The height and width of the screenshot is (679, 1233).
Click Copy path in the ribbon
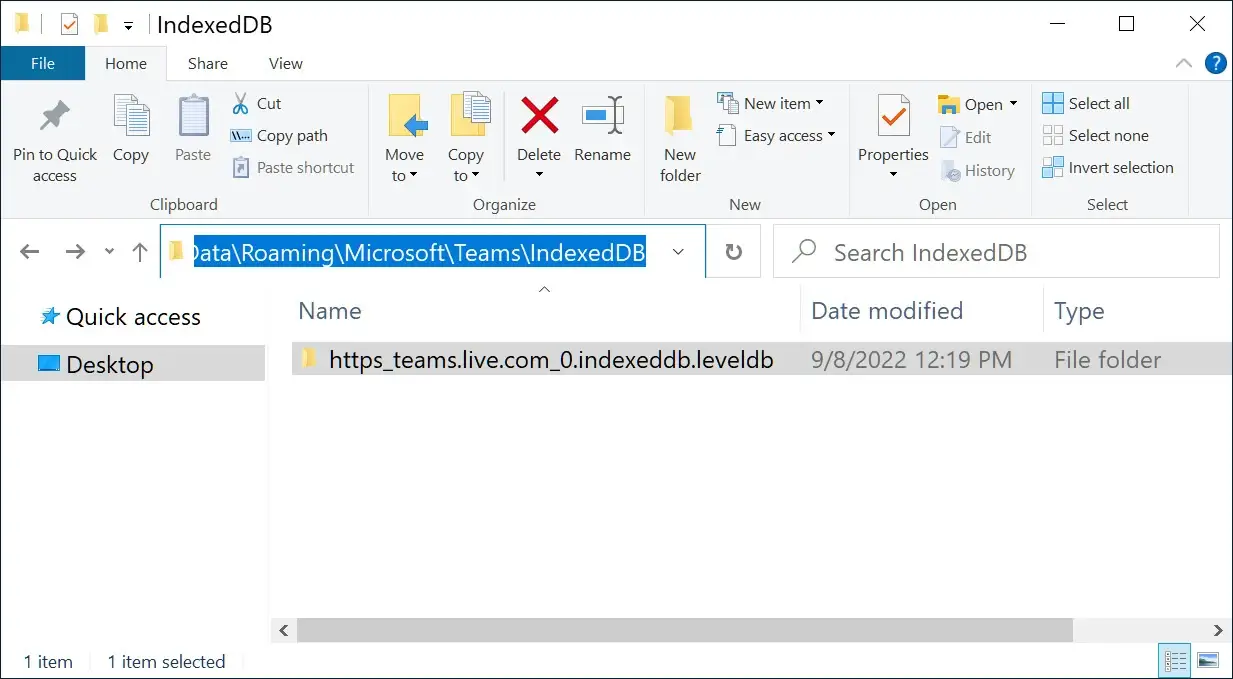pos(279,135)
